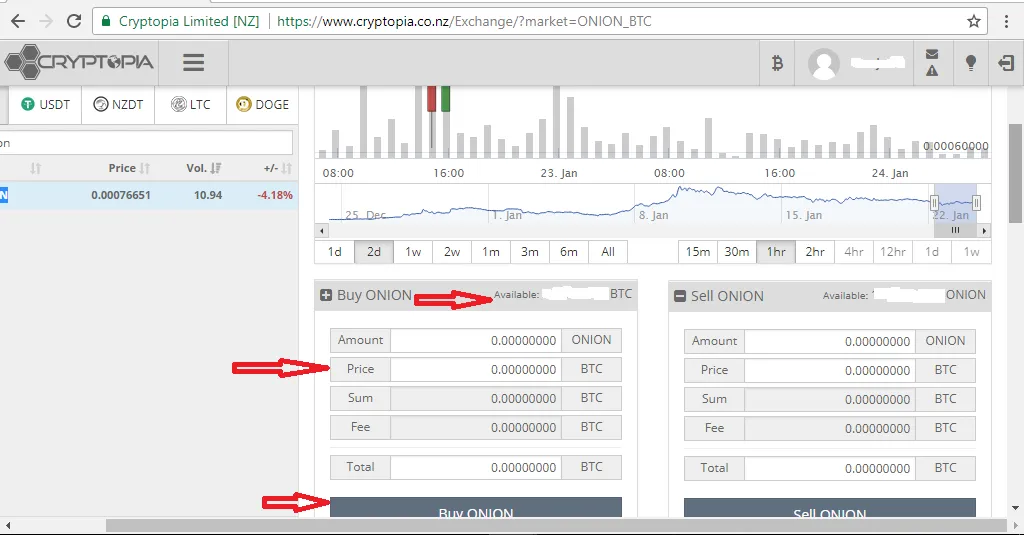Go back with the browser back arrow
The image size is (1024, 535).
pos(18,21)
